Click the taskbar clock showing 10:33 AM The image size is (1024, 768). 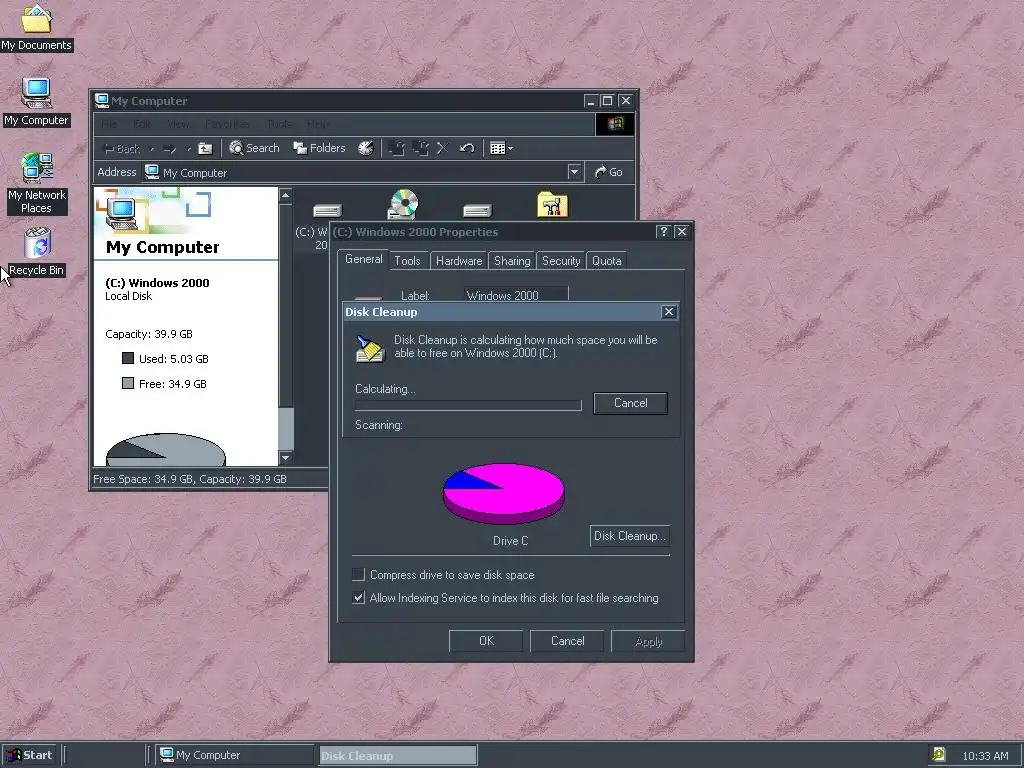click(x=985, y=756)
